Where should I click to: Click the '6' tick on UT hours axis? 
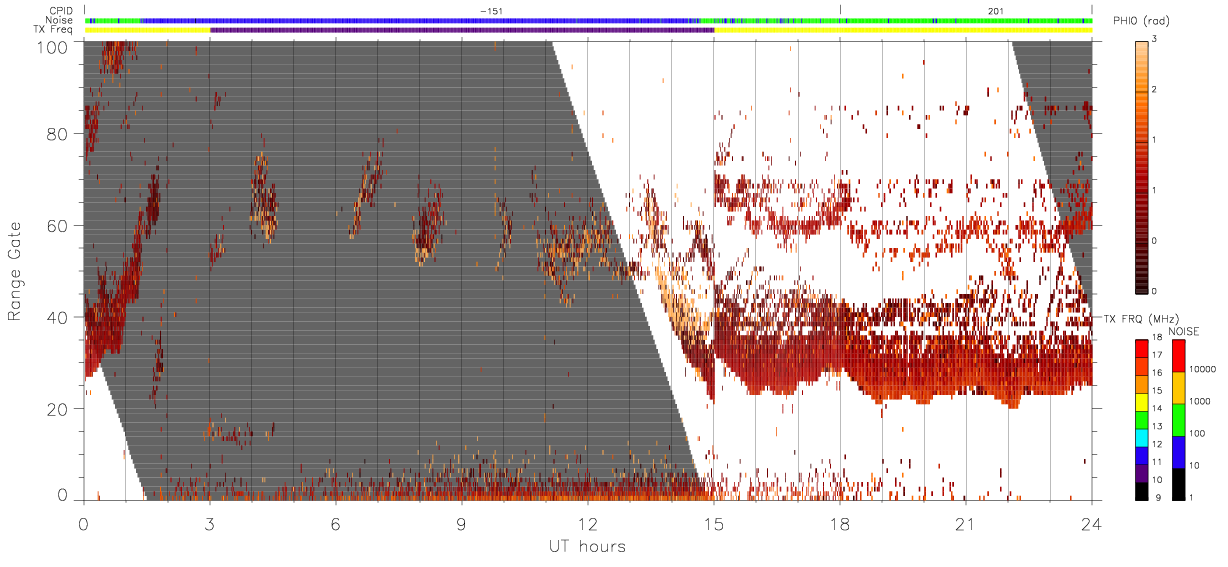(x=335, y=524)
